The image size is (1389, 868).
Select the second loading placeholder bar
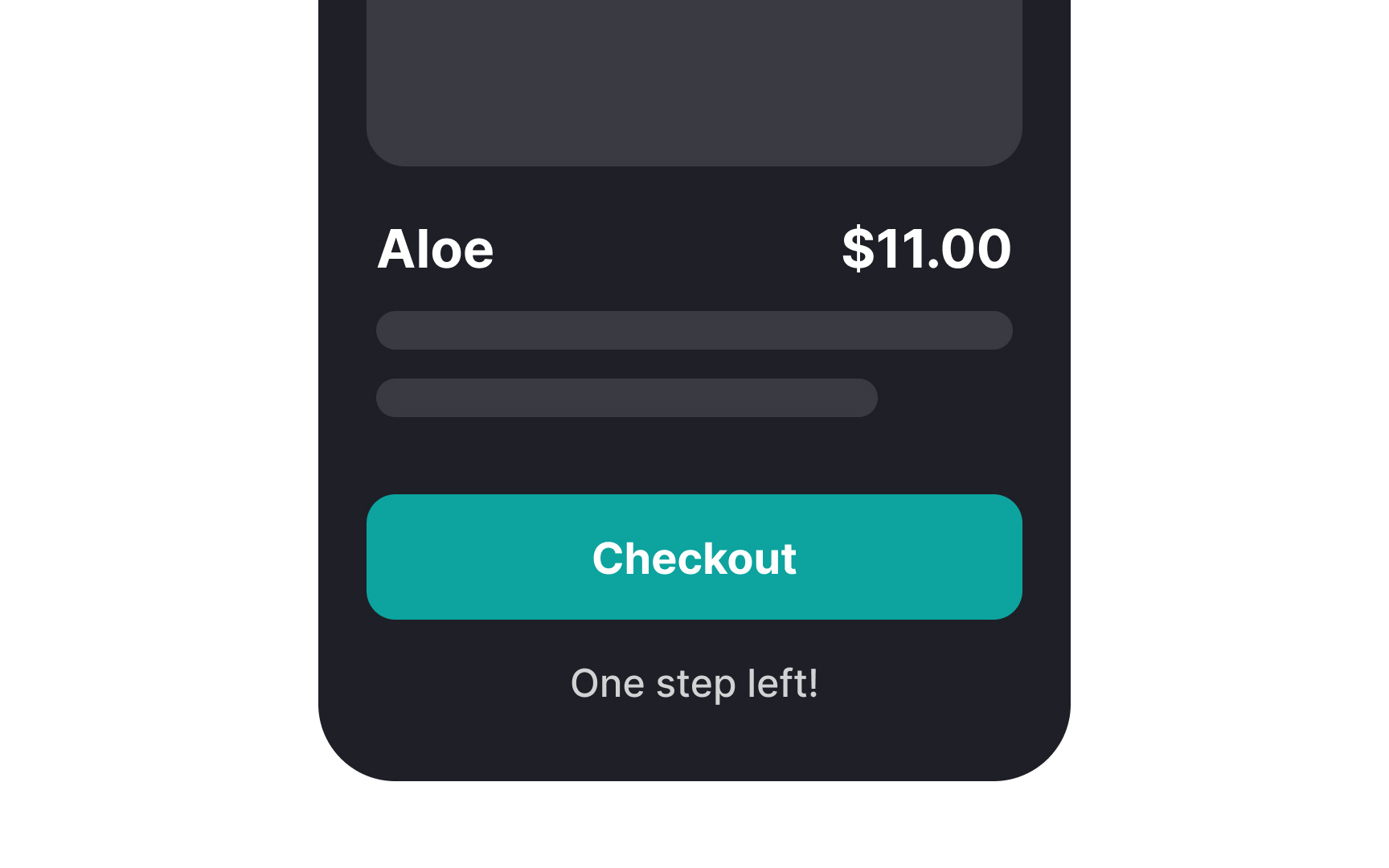click(625, 398)
